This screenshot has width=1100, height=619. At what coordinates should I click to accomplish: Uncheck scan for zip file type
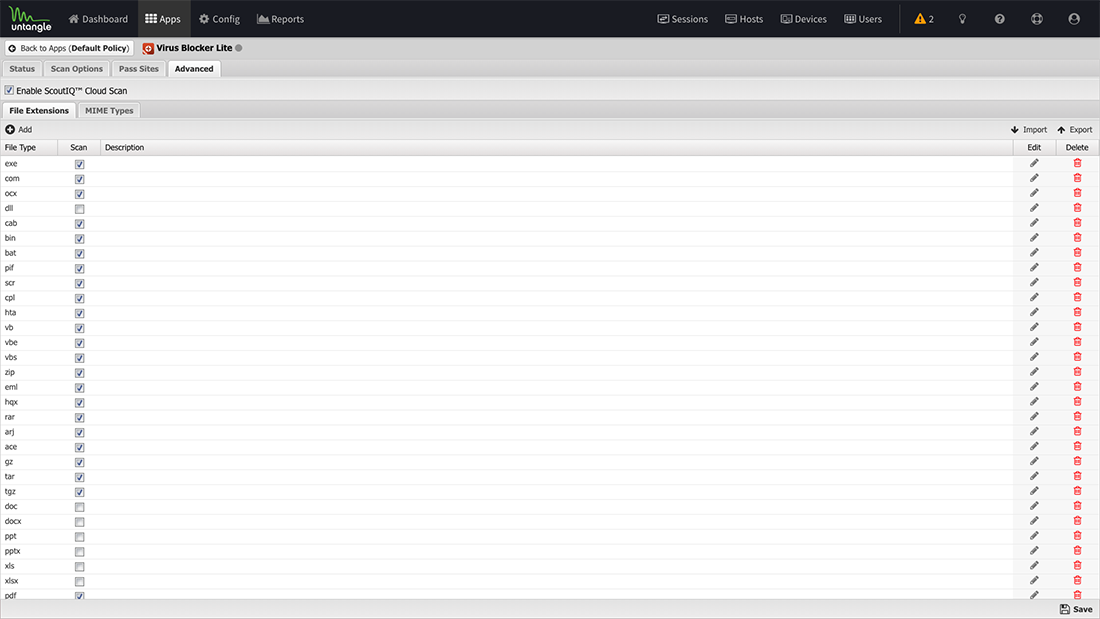(x=79, y=373)
